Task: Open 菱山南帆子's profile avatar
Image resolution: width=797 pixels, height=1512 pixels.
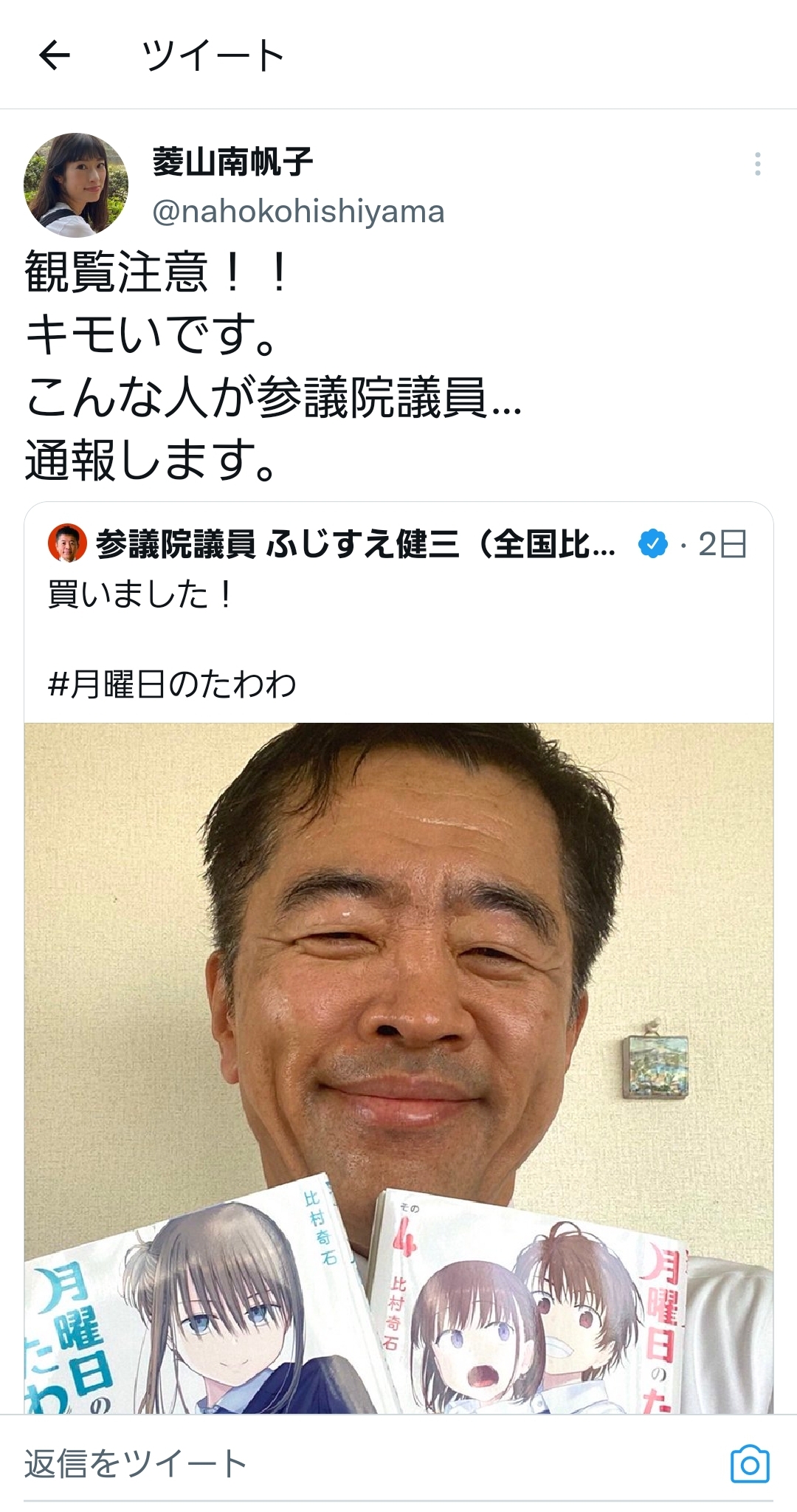Action: click(x=76, y=185)
